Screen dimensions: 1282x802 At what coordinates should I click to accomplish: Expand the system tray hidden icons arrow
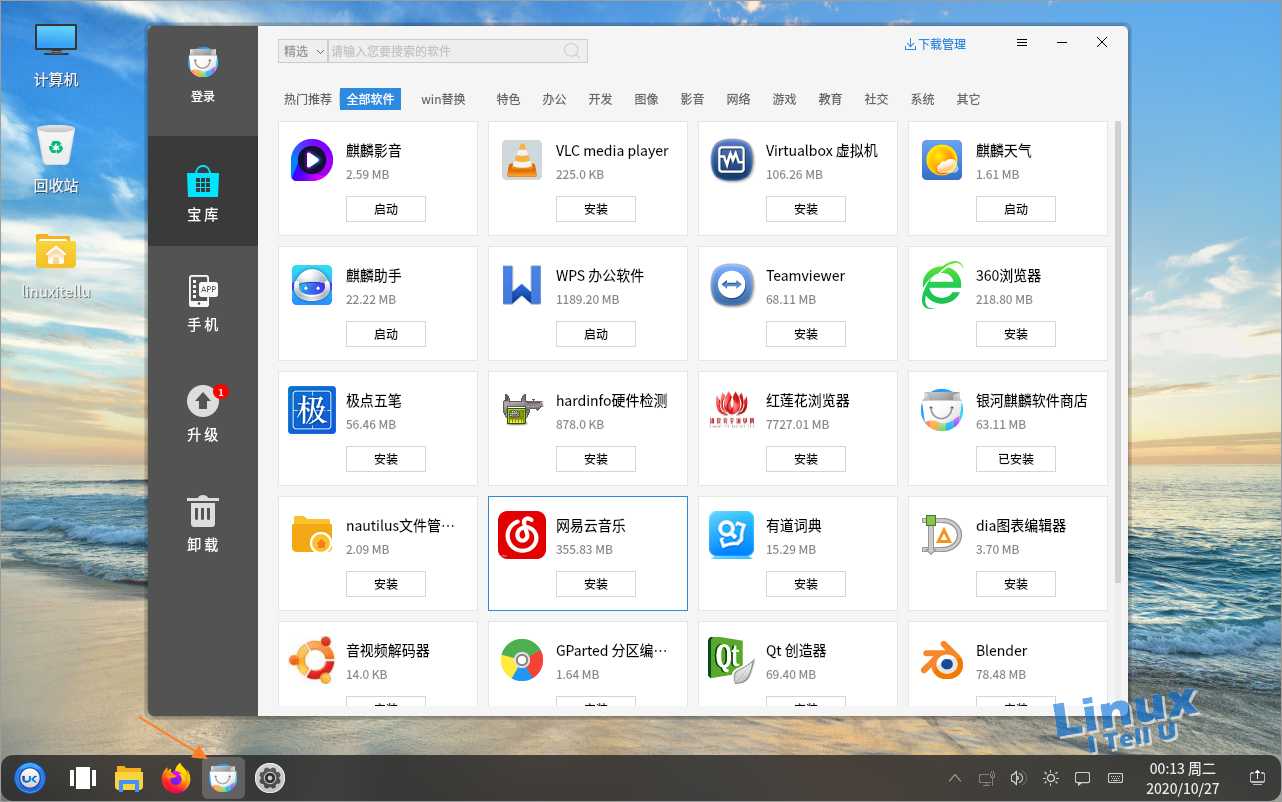point(955,778)
